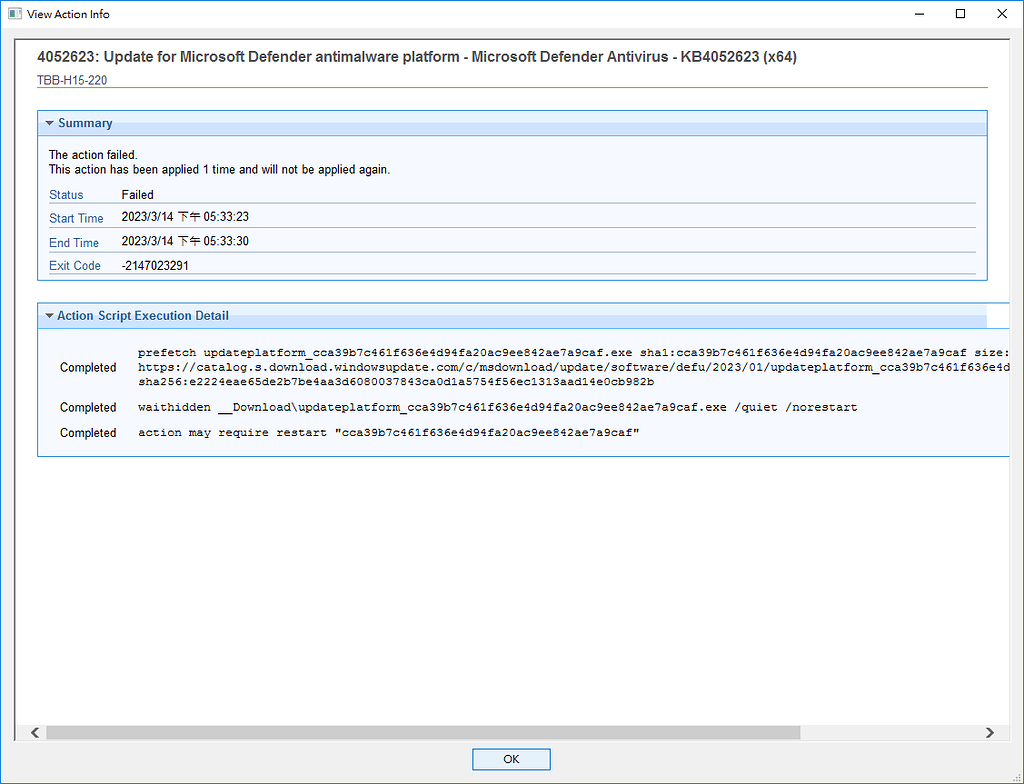Select the End Time label

73,242
